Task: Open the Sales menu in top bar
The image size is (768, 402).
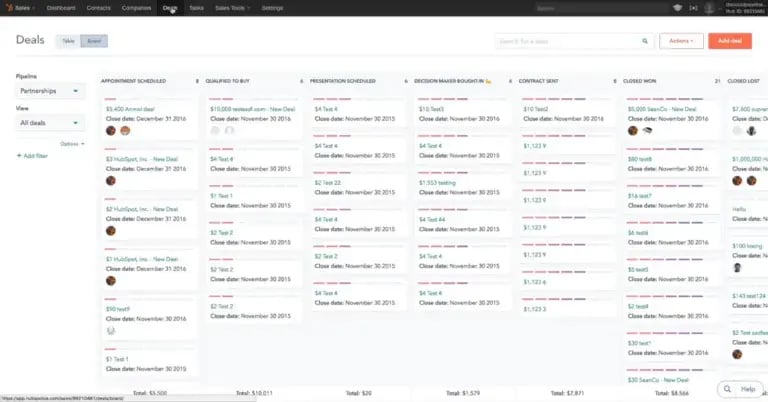Action: click(23, 8)
